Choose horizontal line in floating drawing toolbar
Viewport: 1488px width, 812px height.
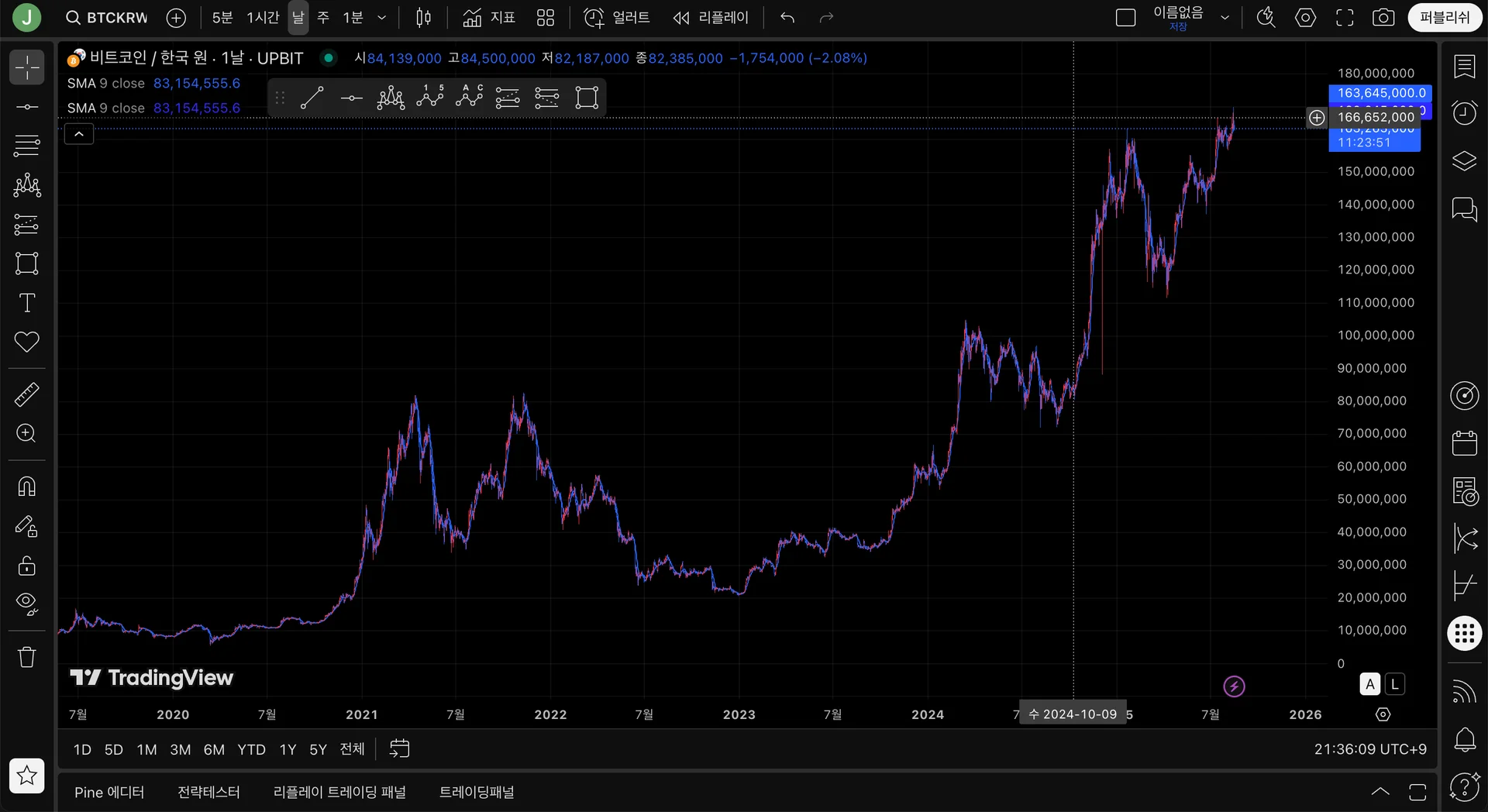[351, 98]
